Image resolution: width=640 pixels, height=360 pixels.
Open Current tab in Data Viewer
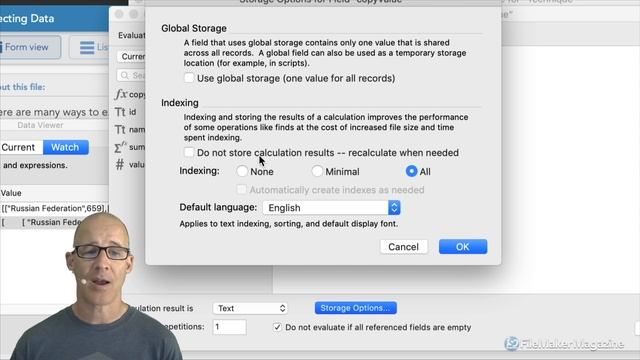20,147
